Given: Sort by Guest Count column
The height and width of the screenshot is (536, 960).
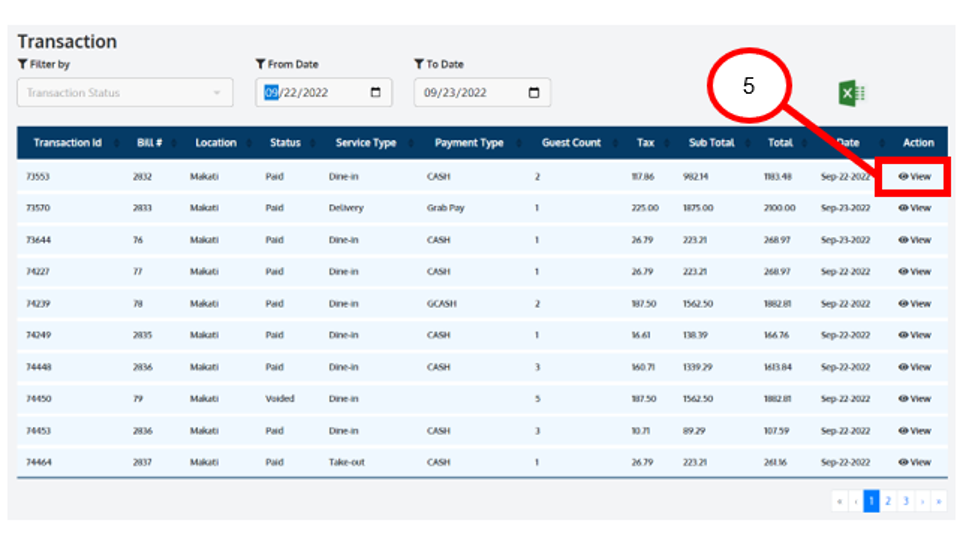Looking at the screenshot, I should click(x=571, y=143).
